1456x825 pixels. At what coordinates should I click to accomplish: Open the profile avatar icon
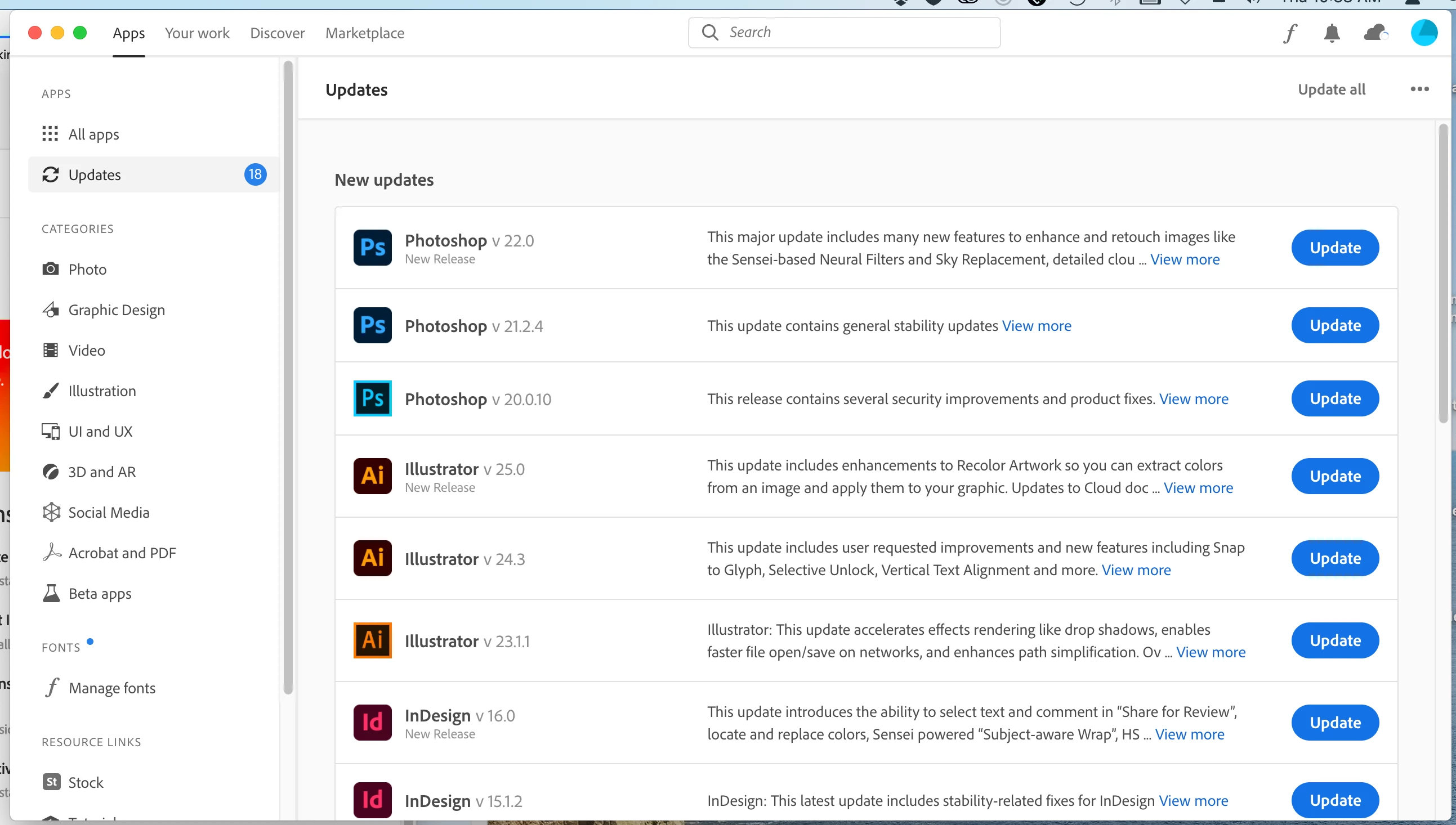point(1423,32)
